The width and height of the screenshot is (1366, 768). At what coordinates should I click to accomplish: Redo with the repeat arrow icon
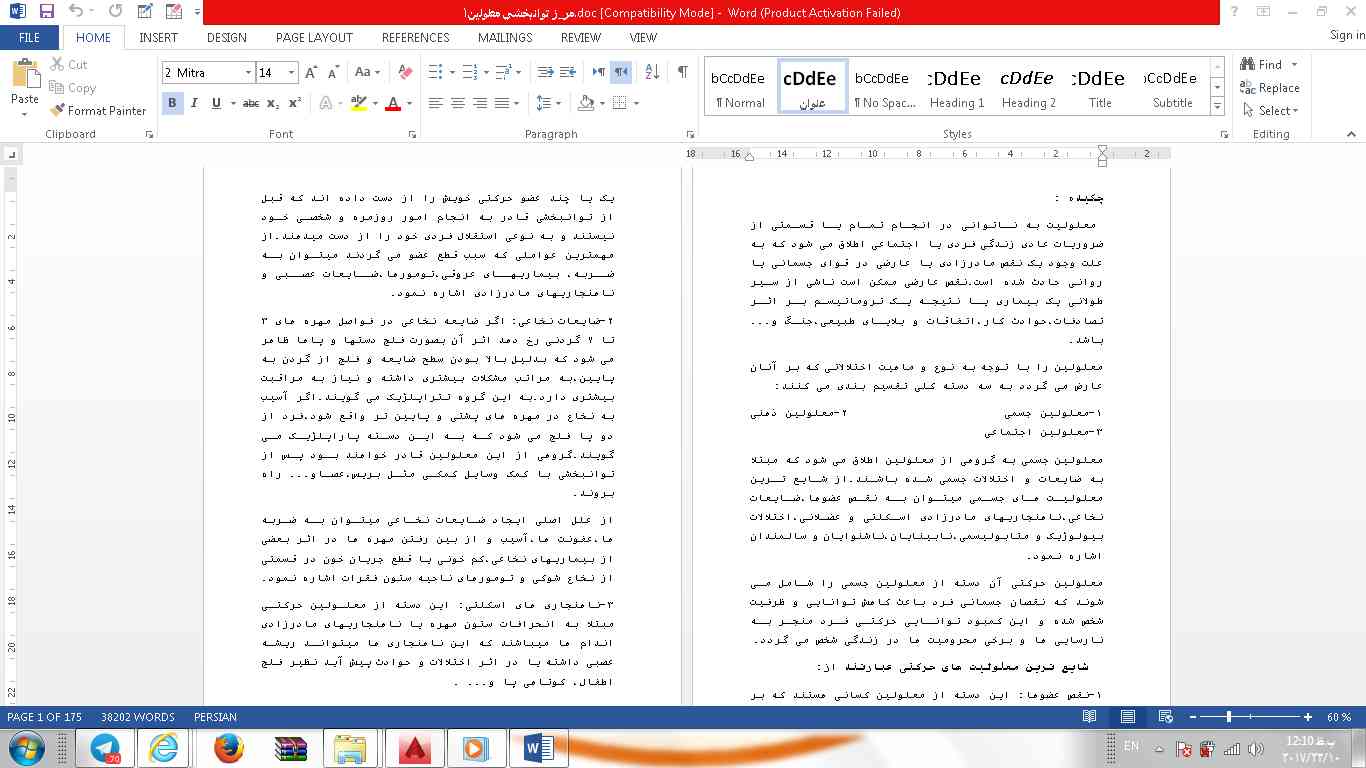tap(115, 12)
